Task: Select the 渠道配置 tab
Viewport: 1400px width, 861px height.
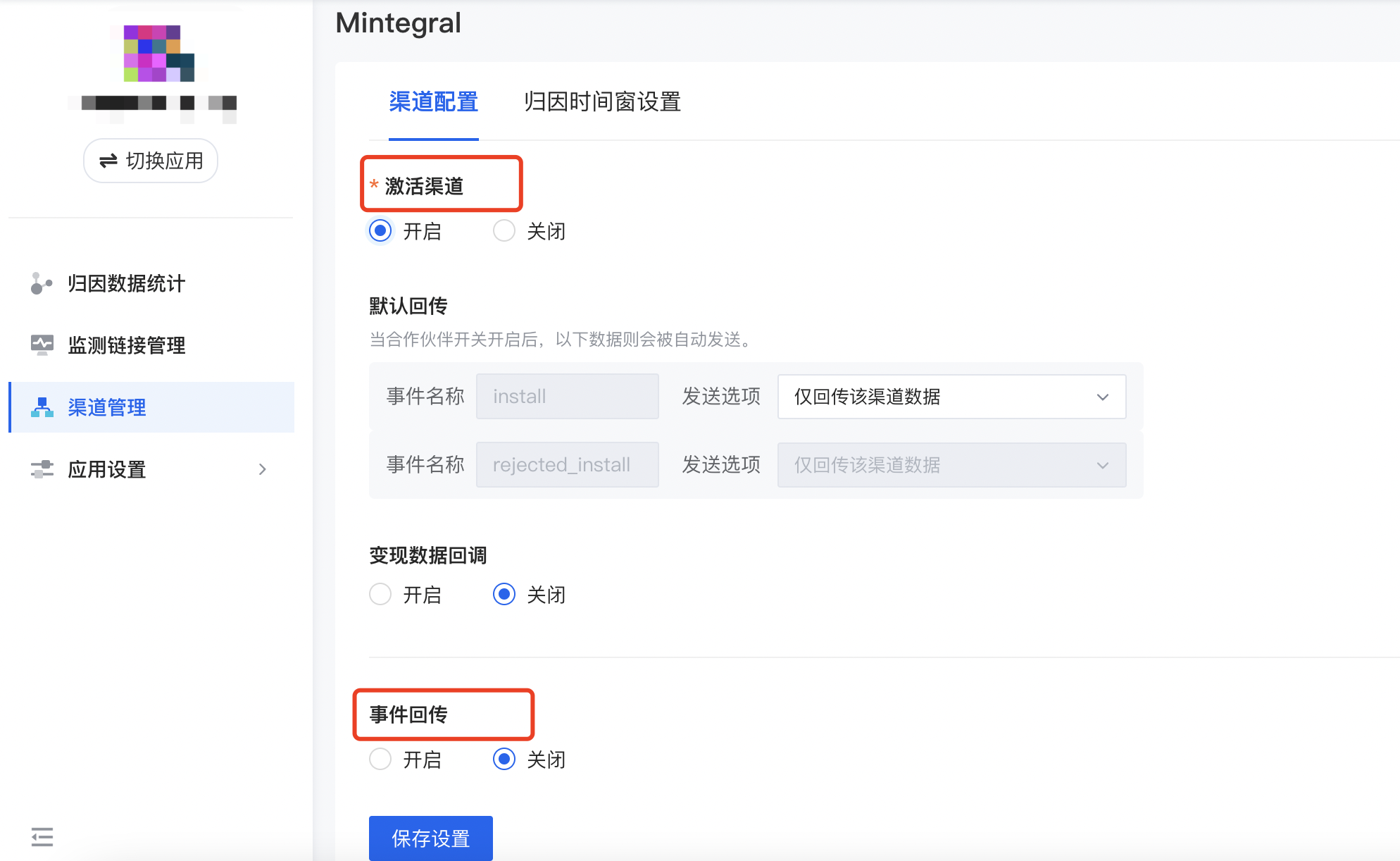Action: tap(433, 102)
